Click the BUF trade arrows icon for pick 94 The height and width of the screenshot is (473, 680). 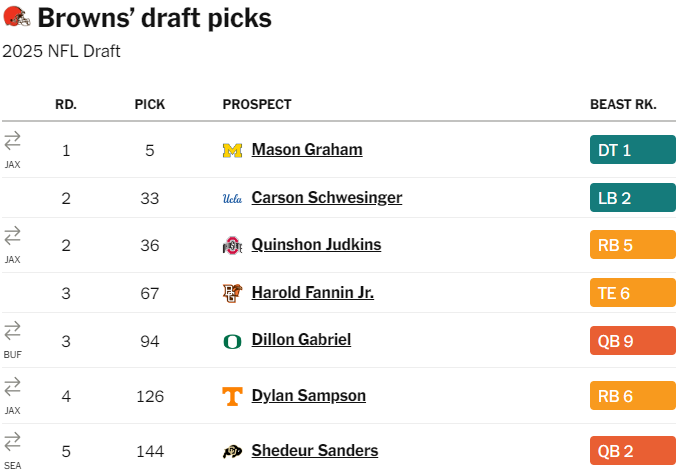(12, 330)
